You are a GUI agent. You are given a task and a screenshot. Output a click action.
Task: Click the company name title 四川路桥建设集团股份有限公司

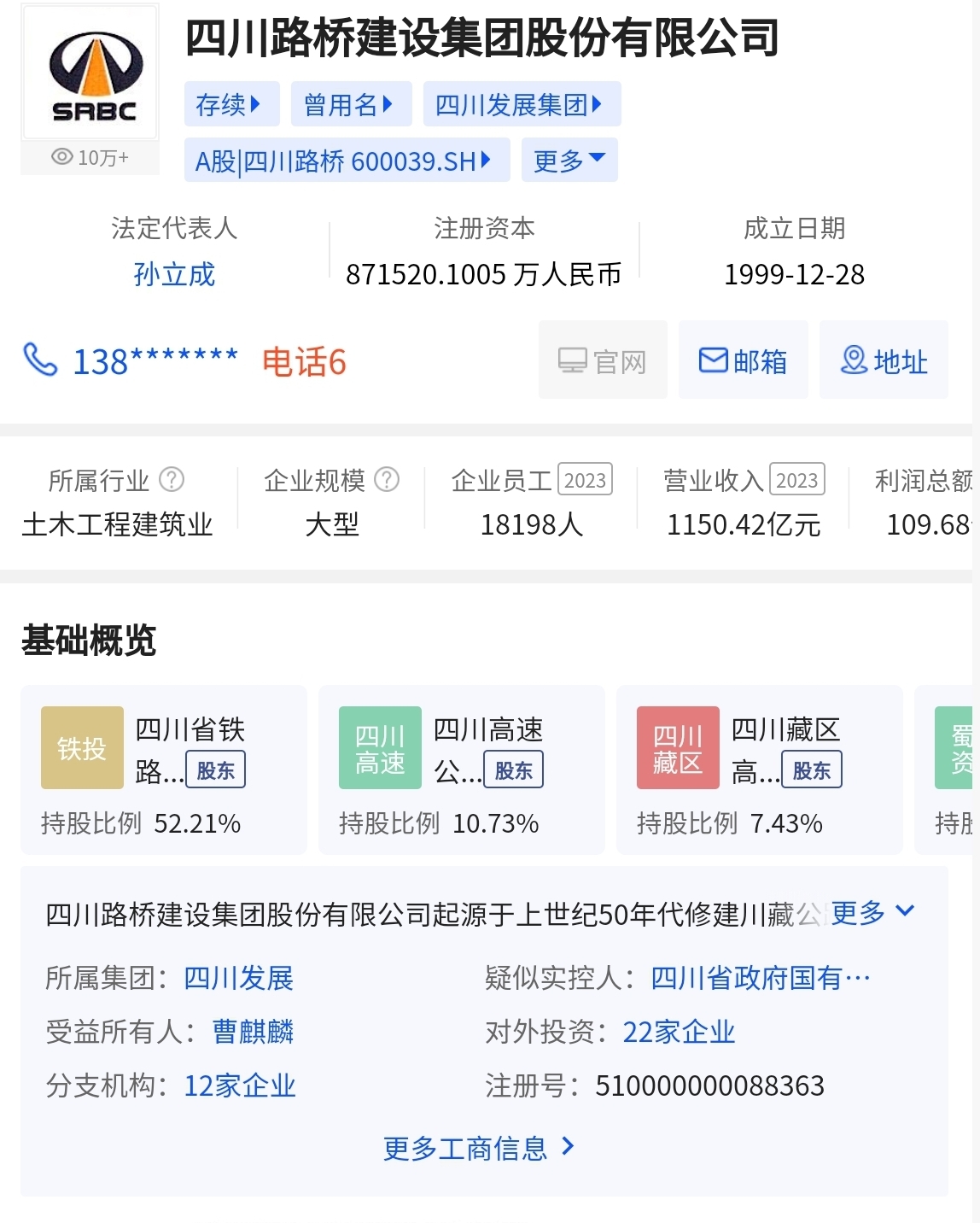(481, 38)
